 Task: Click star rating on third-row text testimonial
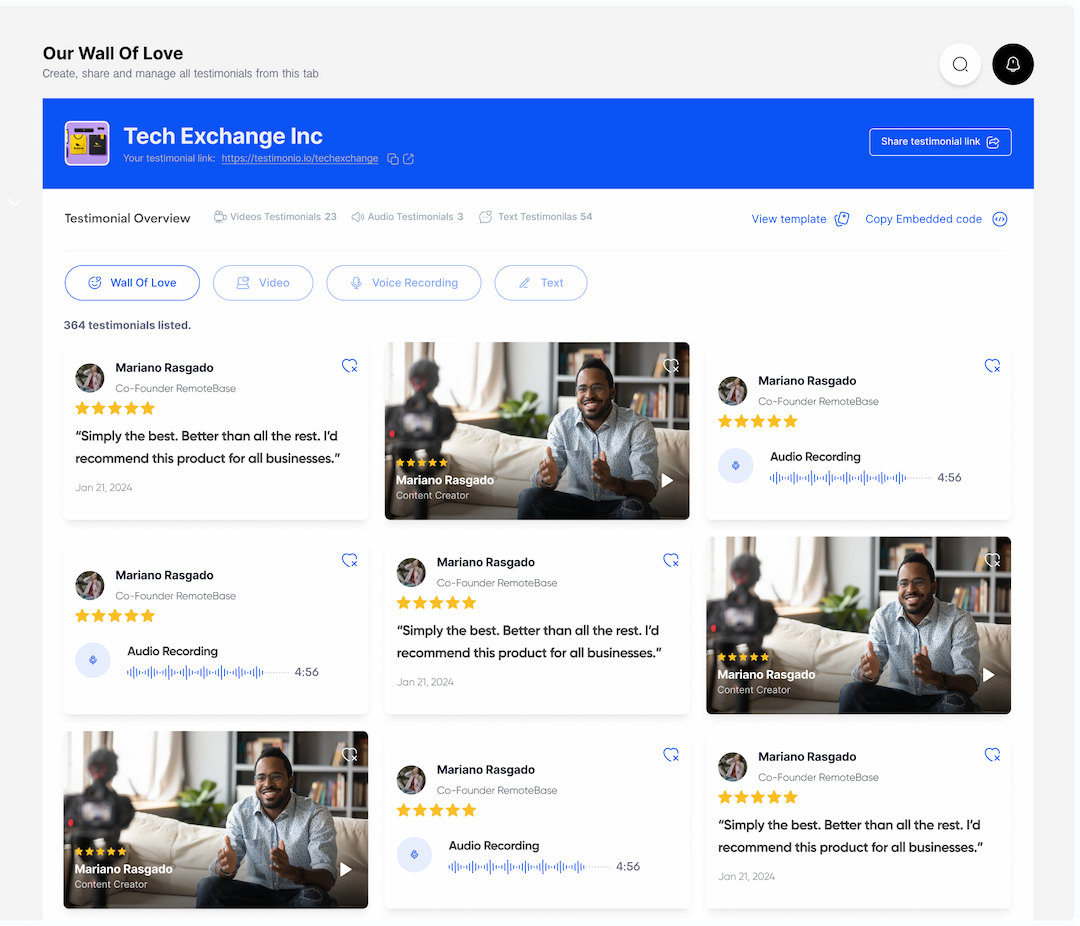(x=758, y=798)
